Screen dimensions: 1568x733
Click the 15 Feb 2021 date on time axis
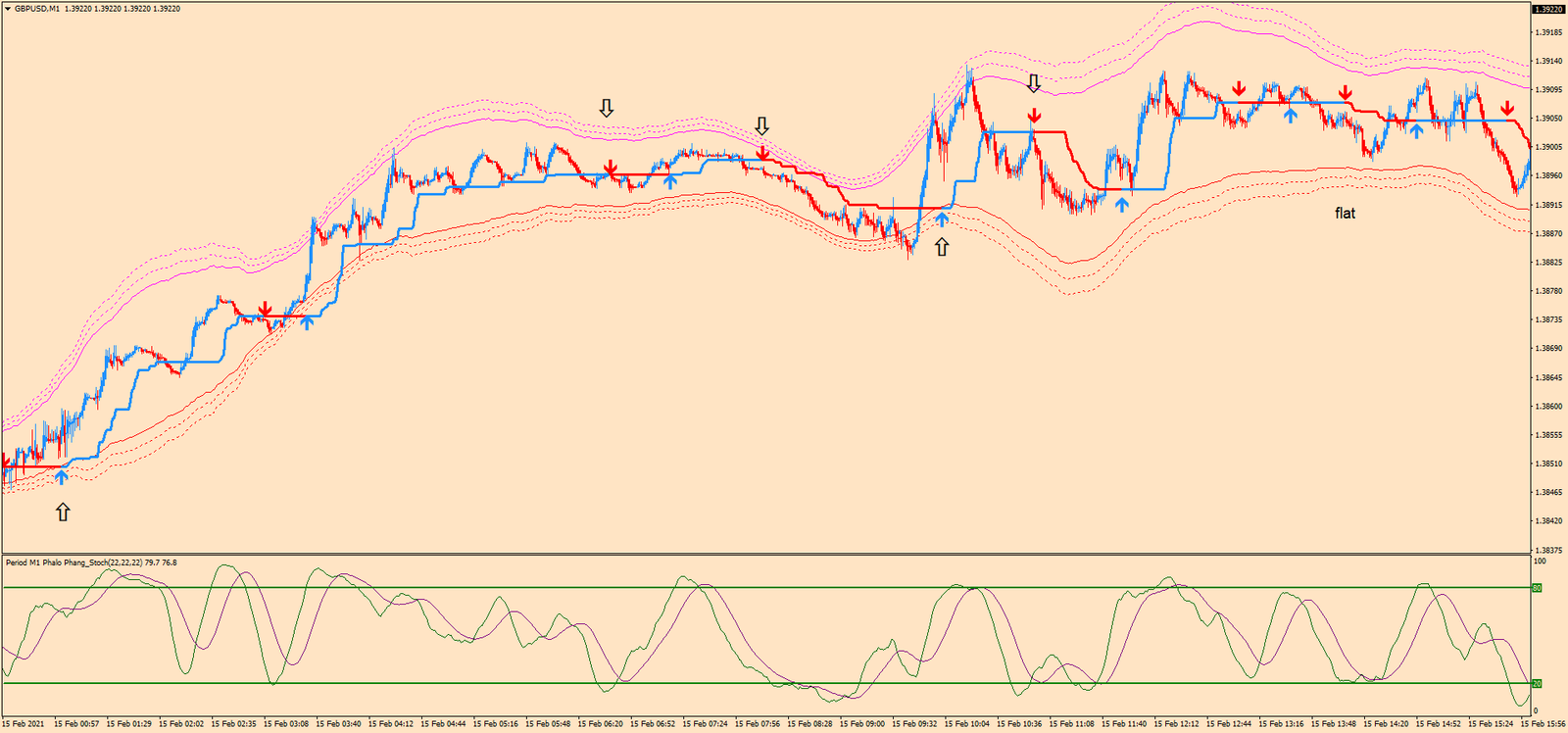click(23, 724)
